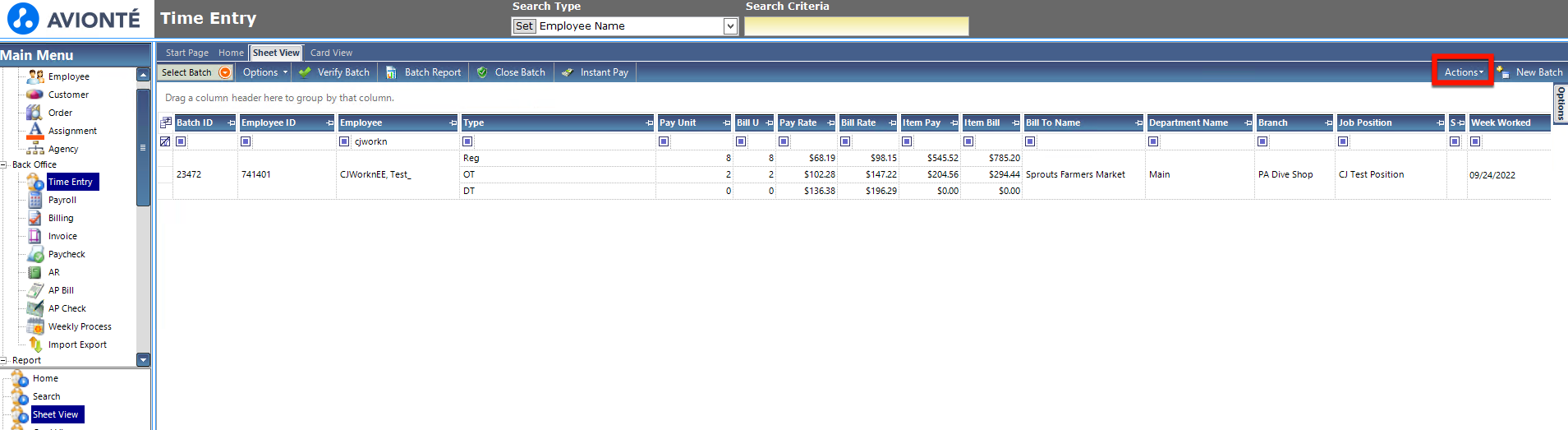The image size is (1568, 430).
Task: Click the grid column chooser icon
Action: coord(166,123)
